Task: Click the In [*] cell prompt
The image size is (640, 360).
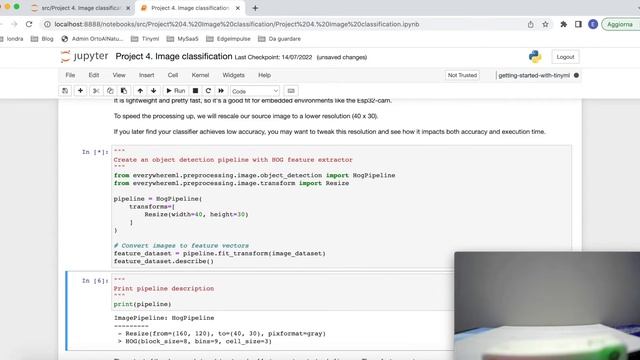Action: 95,152
